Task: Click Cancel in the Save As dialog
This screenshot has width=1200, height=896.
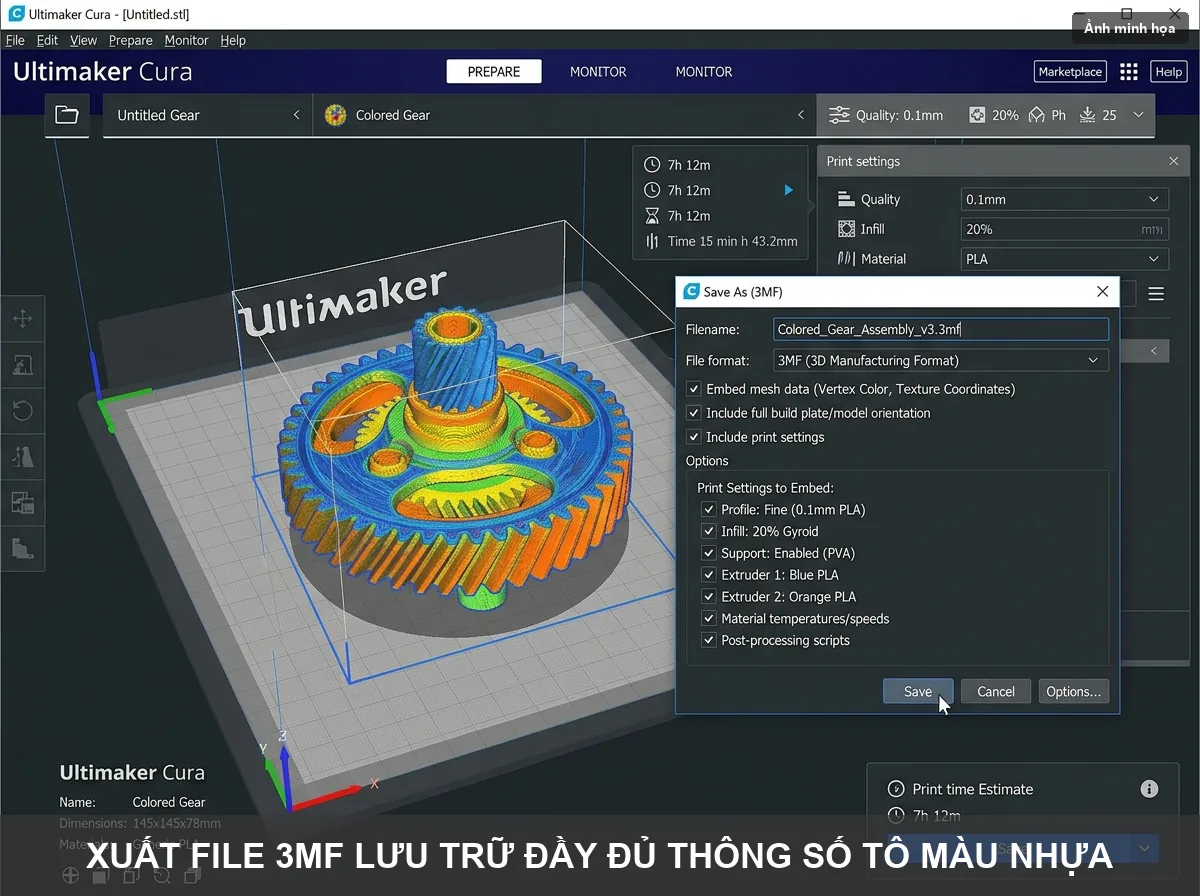Action: [996, 691]
